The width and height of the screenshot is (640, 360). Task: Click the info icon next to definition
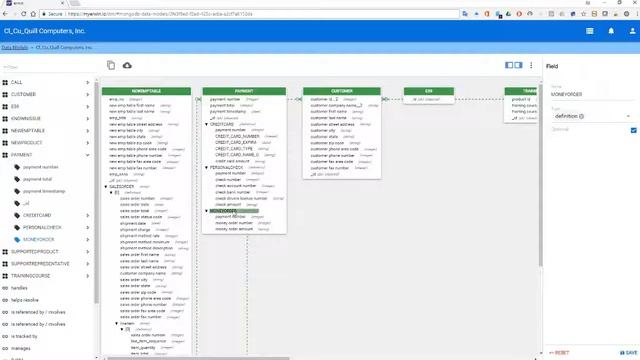pos(582,116)
